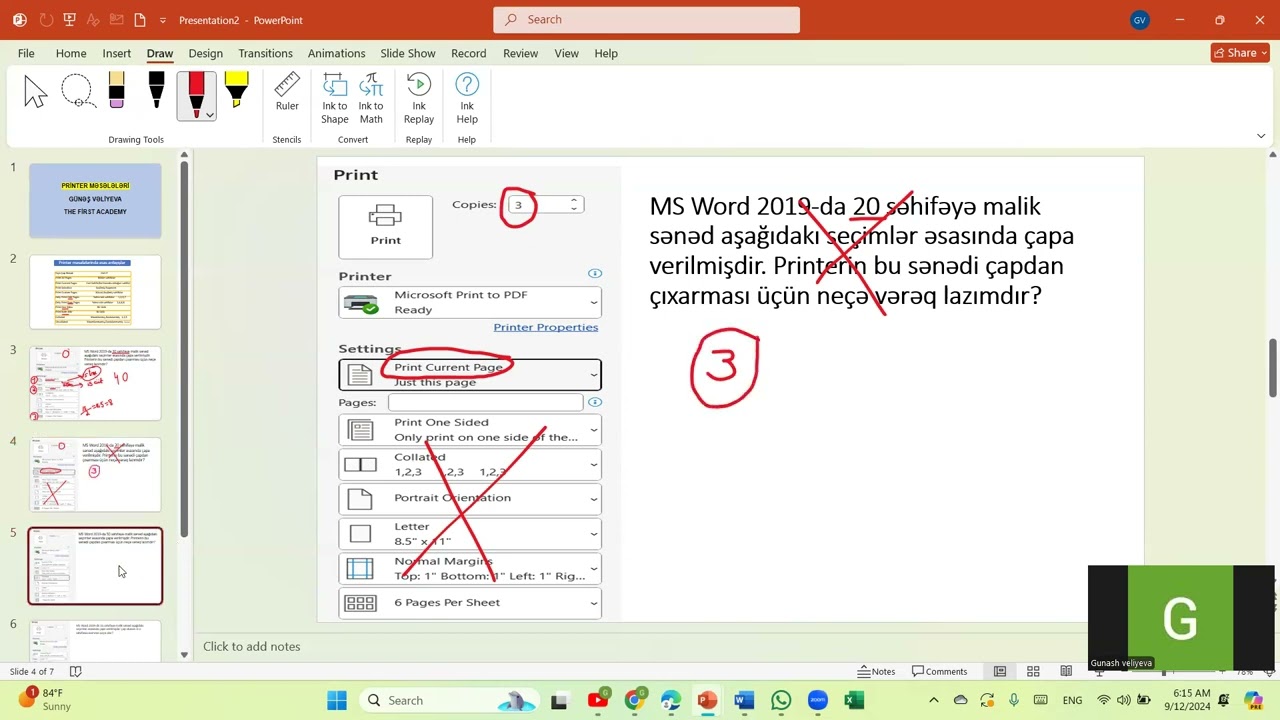Open WhatsApp from the taskbar
The height and width of the screenshot is (720, 1280).
(781, 700)
